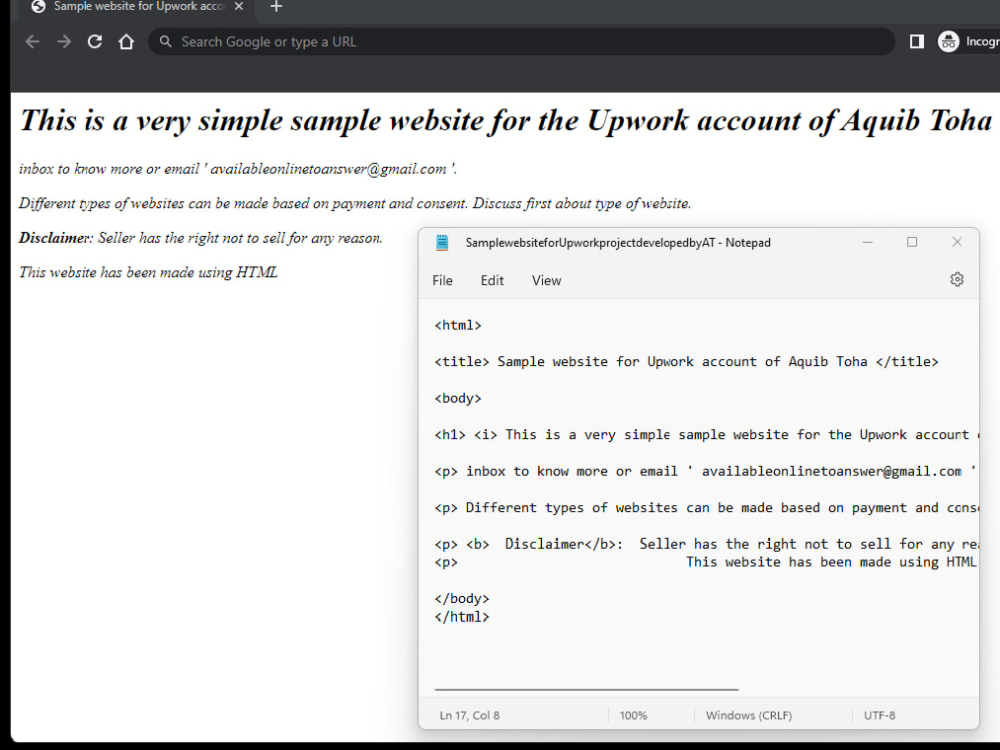Click the bold Disclaimer word on webpage
The height and width of the screenshot is (750, 1000).
55,238
